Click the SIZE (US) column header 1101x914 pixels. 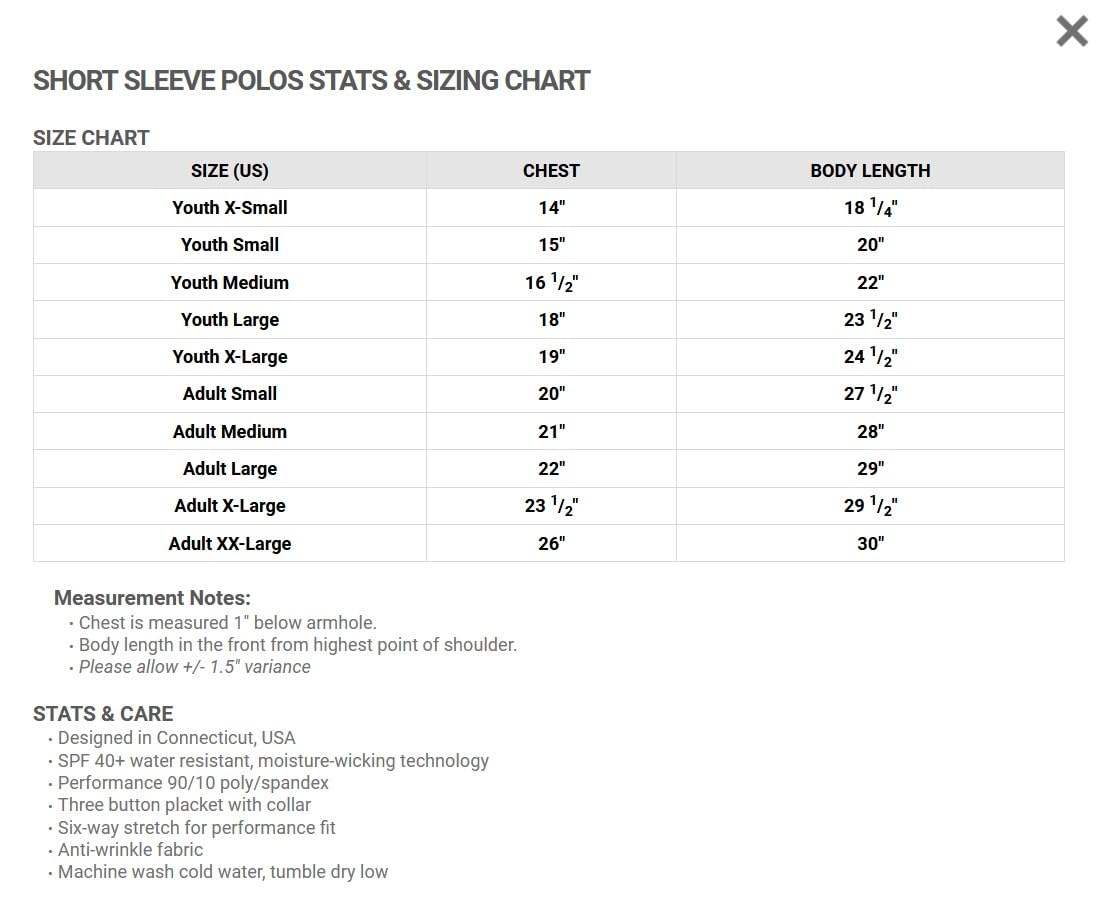230,171
